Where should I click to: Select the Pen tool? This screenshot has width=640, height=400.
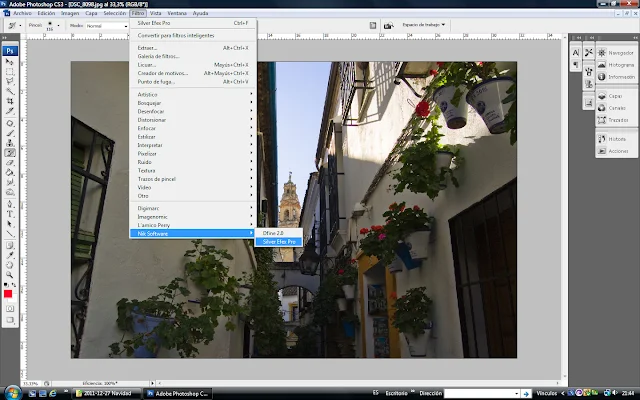pyautogui.click(x=10, y=204)
